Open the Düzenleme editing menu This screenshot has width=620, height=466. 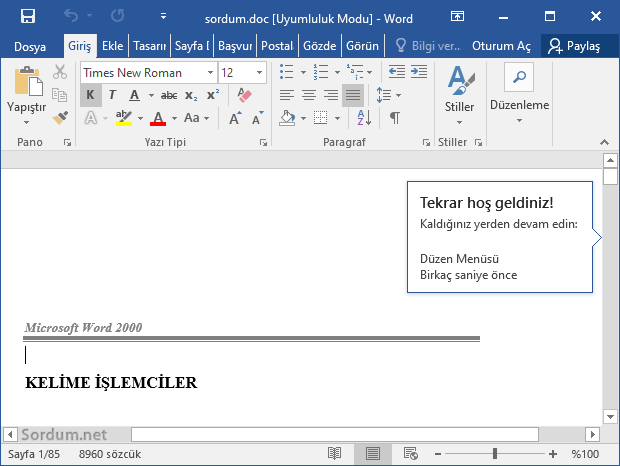click(519, 95)
